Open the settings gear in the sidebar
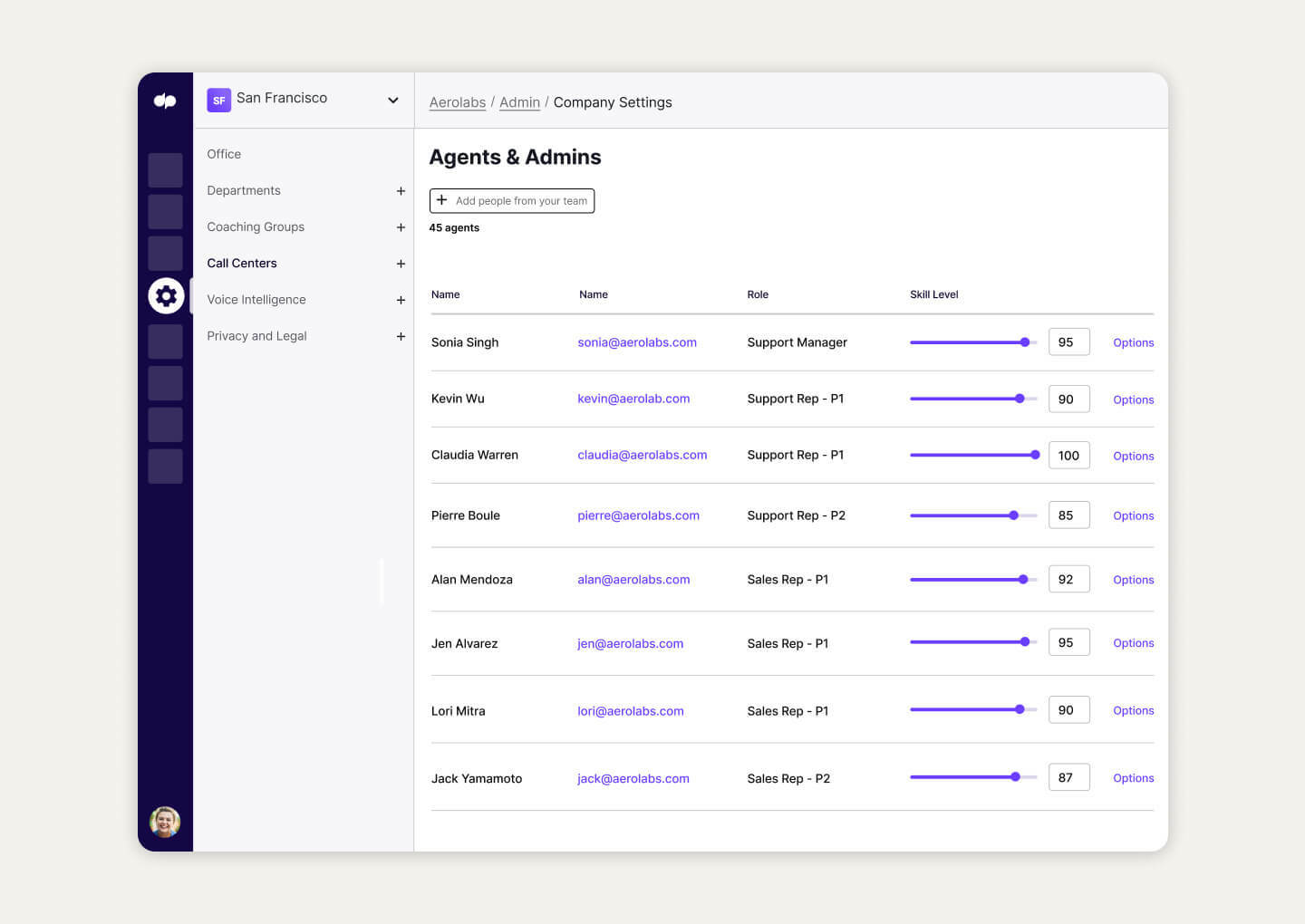The height and width of the screenshot is (924, 1305). (166, 295)
